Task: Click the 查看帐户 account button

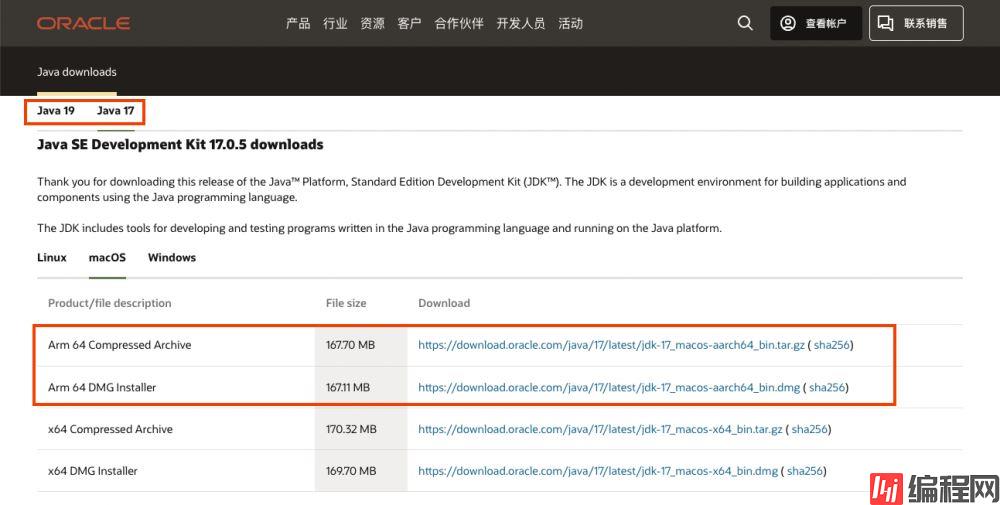Action: (x=816, y=23)
